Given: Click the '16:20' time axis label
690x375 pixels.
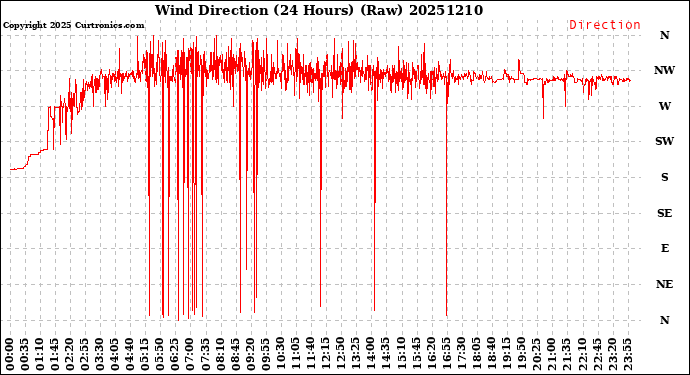Looking at the screenshot, I should [431, 354].
